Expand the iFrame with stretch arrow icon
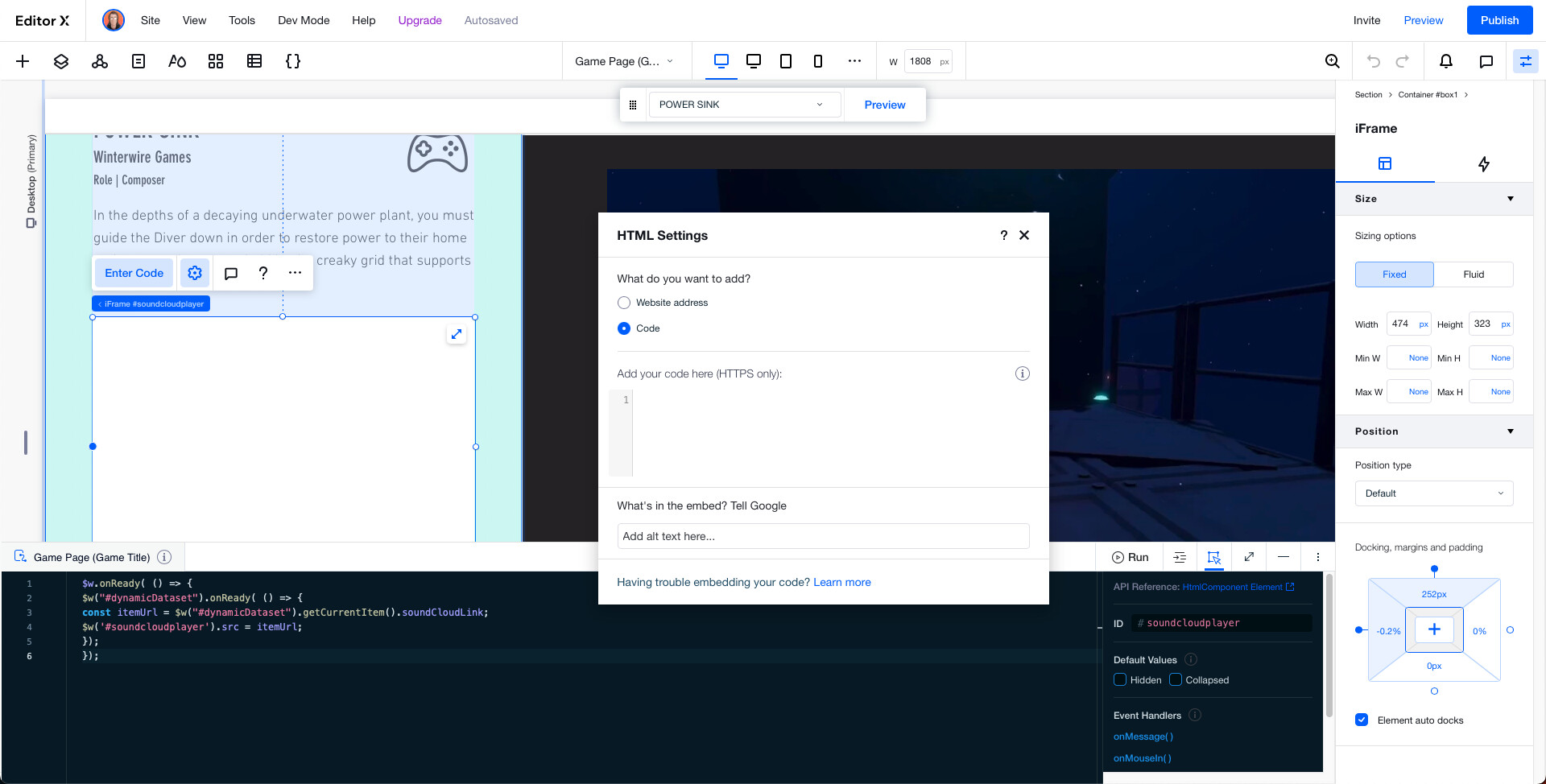Image resolution: width=1546 pixels, height=784 pixels. (457, 334)
